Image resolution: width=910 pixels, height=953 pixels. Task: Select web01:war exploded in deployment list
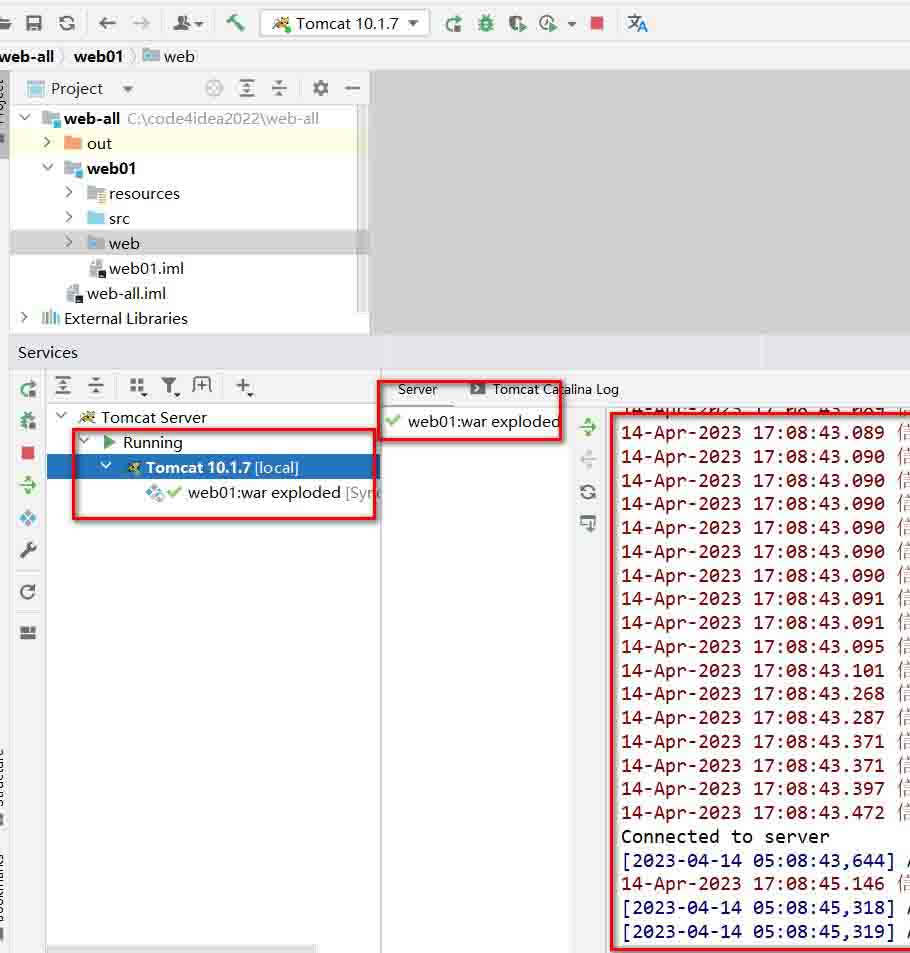pos(473,421)
